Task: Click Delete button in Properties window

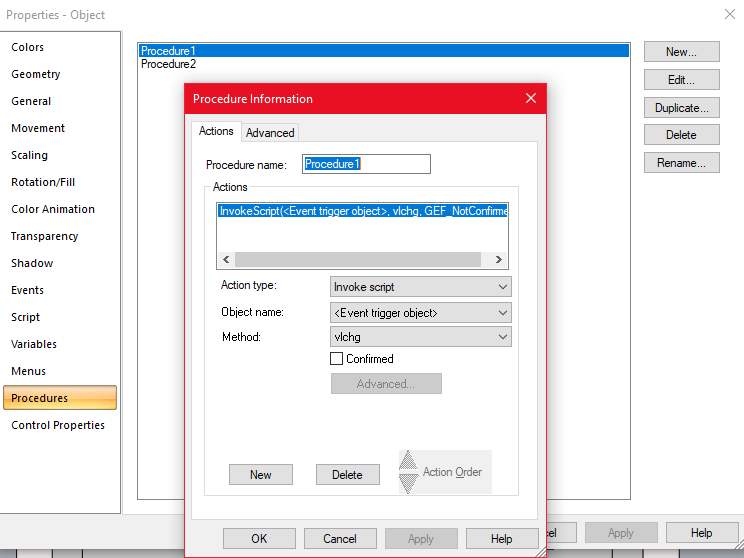Action: pyautogui.click(x=681, y=135)
